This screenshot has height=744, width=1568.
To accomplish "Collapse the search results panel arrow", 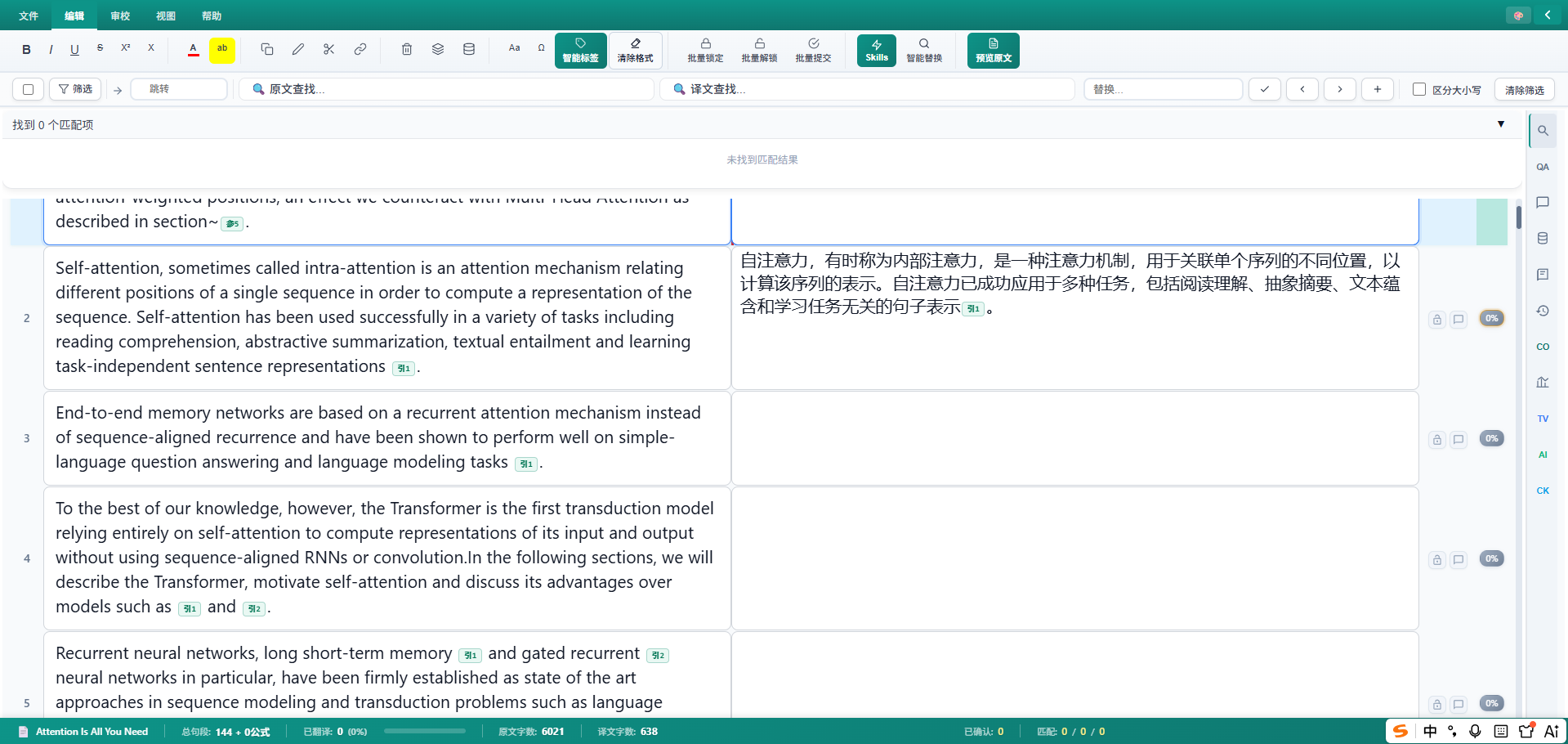I will pyautogui.click(x=1501, y=124).
